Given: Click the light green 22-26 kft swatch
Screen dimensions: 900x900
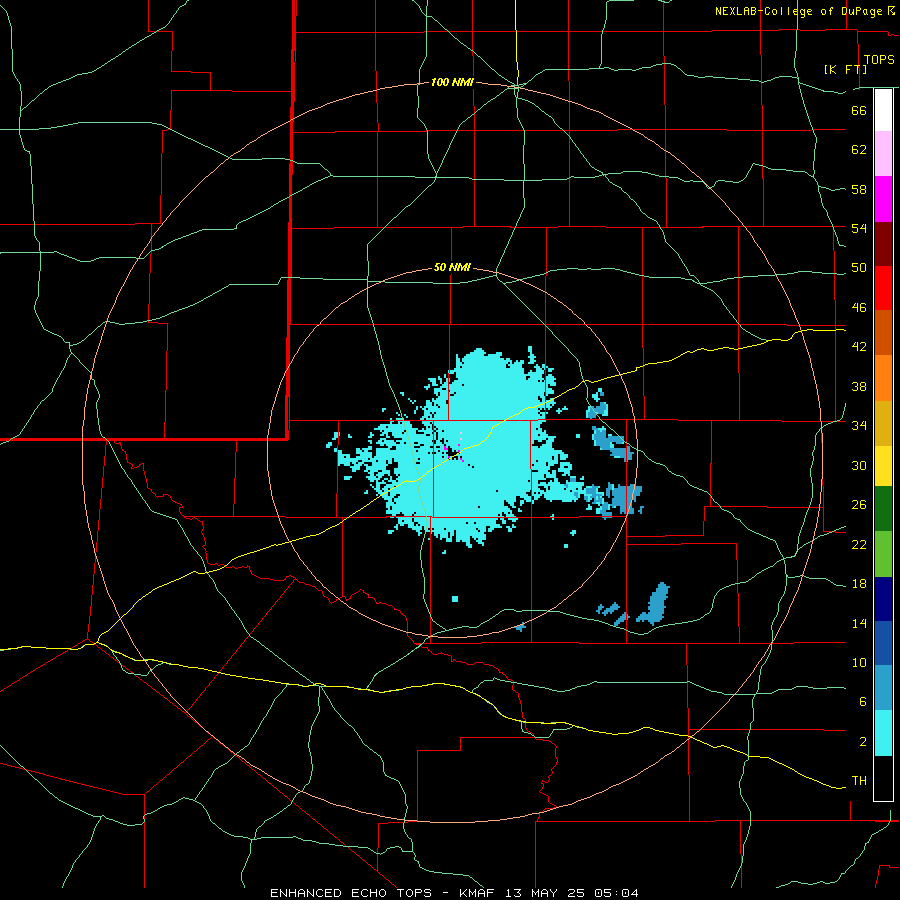Looking at the screenshot, I should pyautogui.click(x=883, y=554).
